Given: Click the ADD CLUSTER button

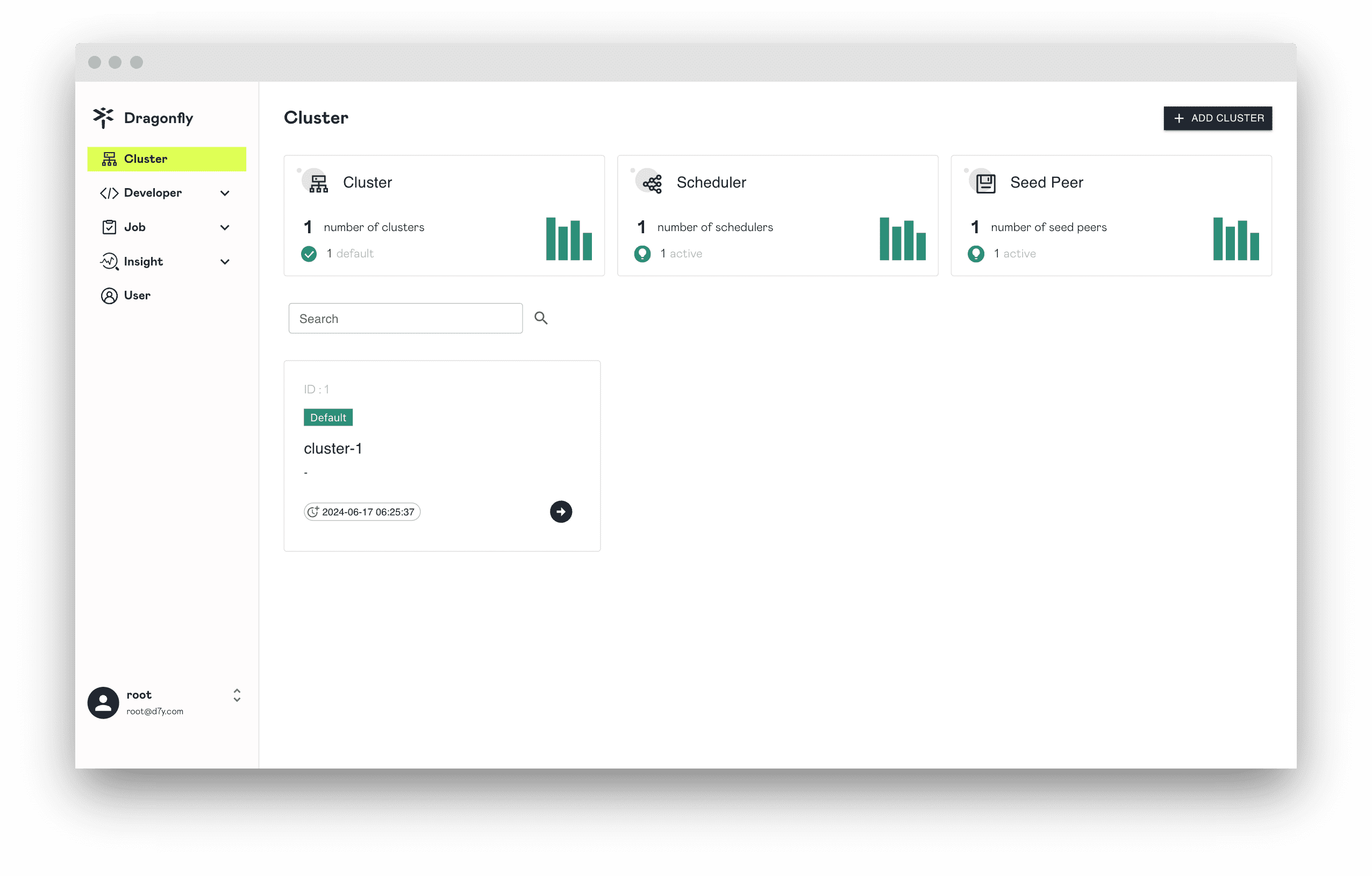Looking at the screenshot, I should pyautogui.click(x=1218, y=118).
